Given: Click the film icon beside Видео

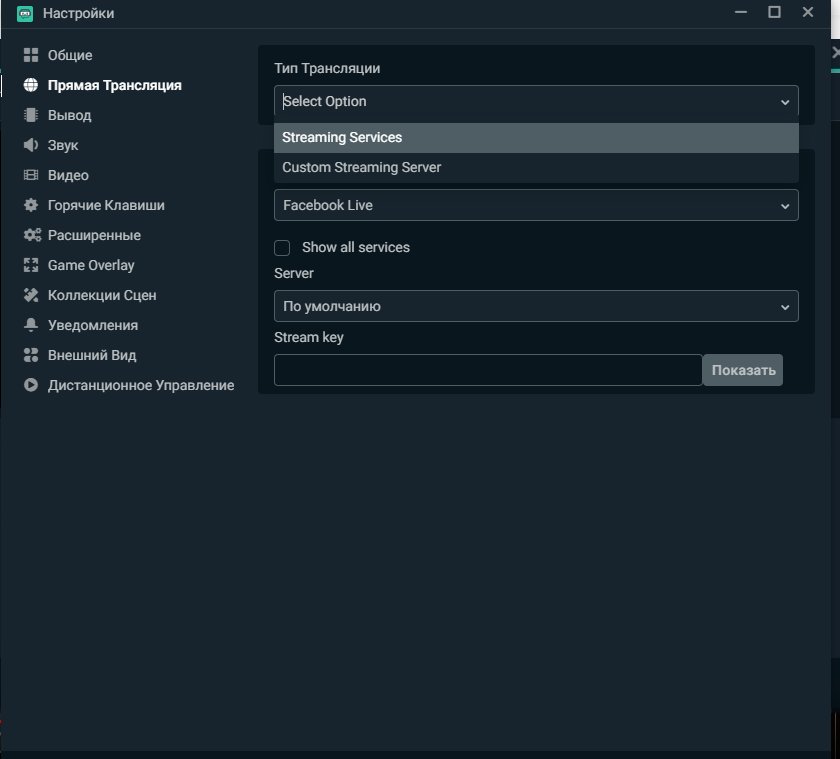Looking at the screenshot, I should 30,175.
